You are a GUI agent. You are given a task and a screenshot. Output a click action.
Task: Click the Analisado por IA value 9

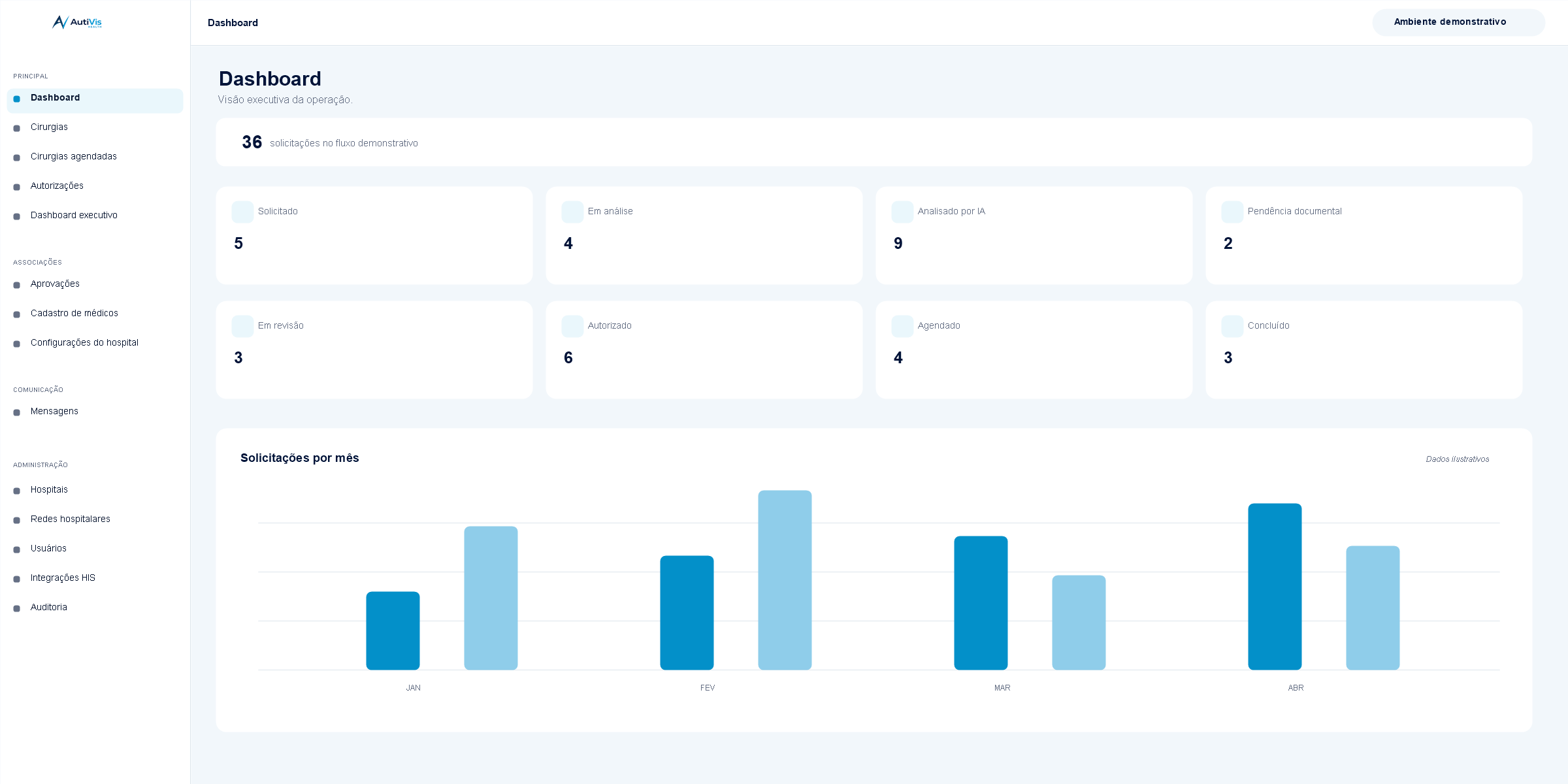[898, 244]
